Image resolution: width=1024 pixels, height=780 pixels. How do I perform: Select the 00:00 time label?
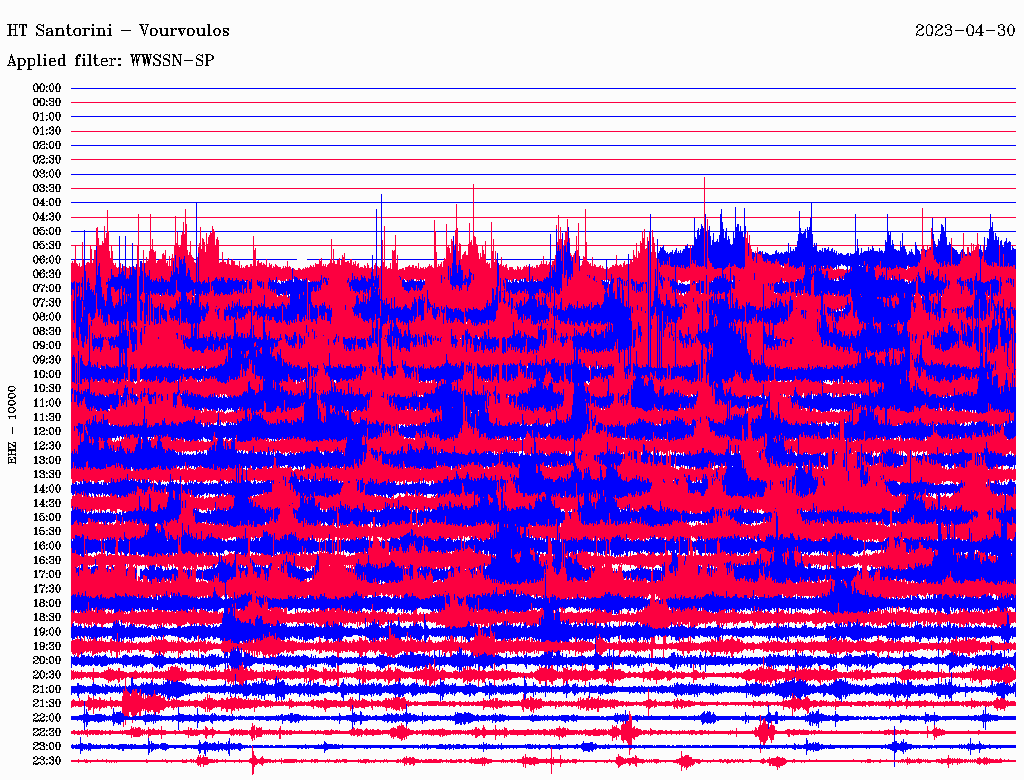coord(47,88)
